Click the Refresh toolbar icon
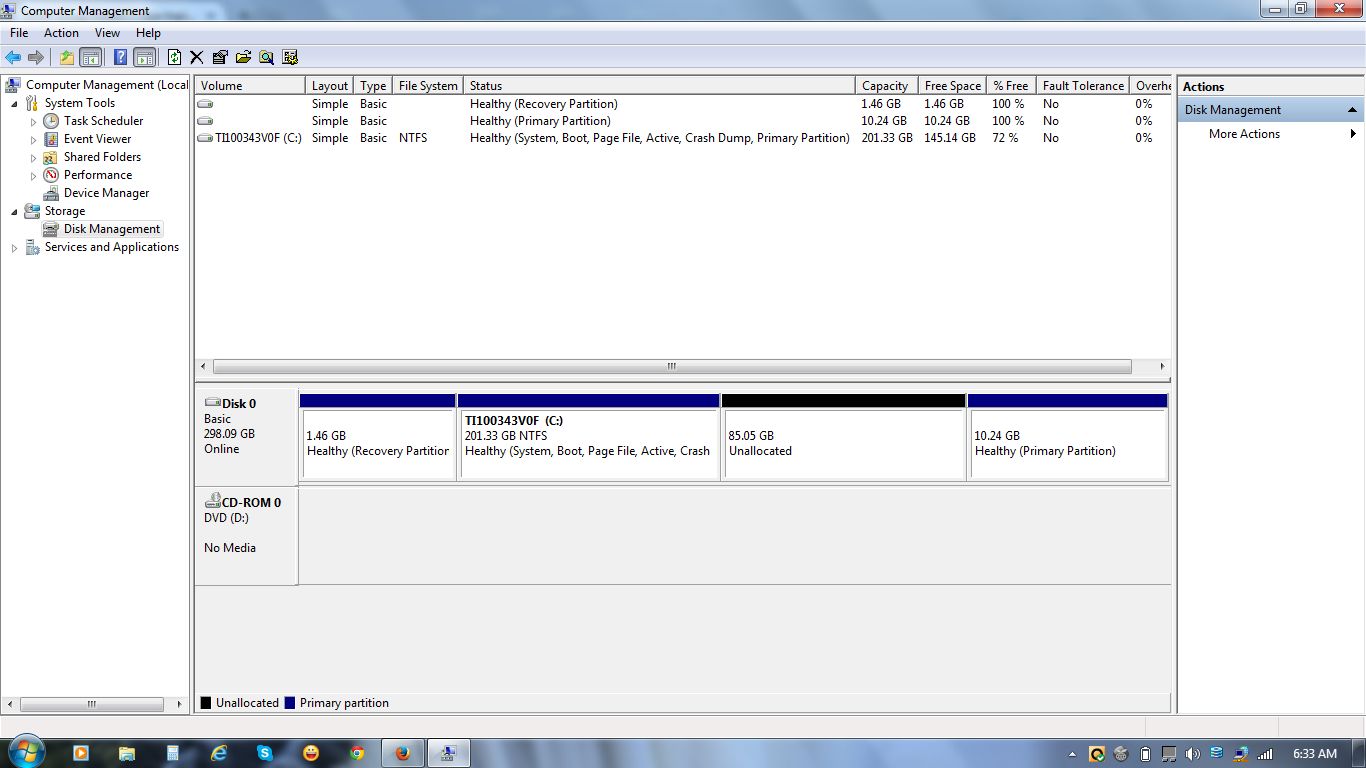Image resolution: width=1366 pixels, height=768 pixels. tap(175, 58)
